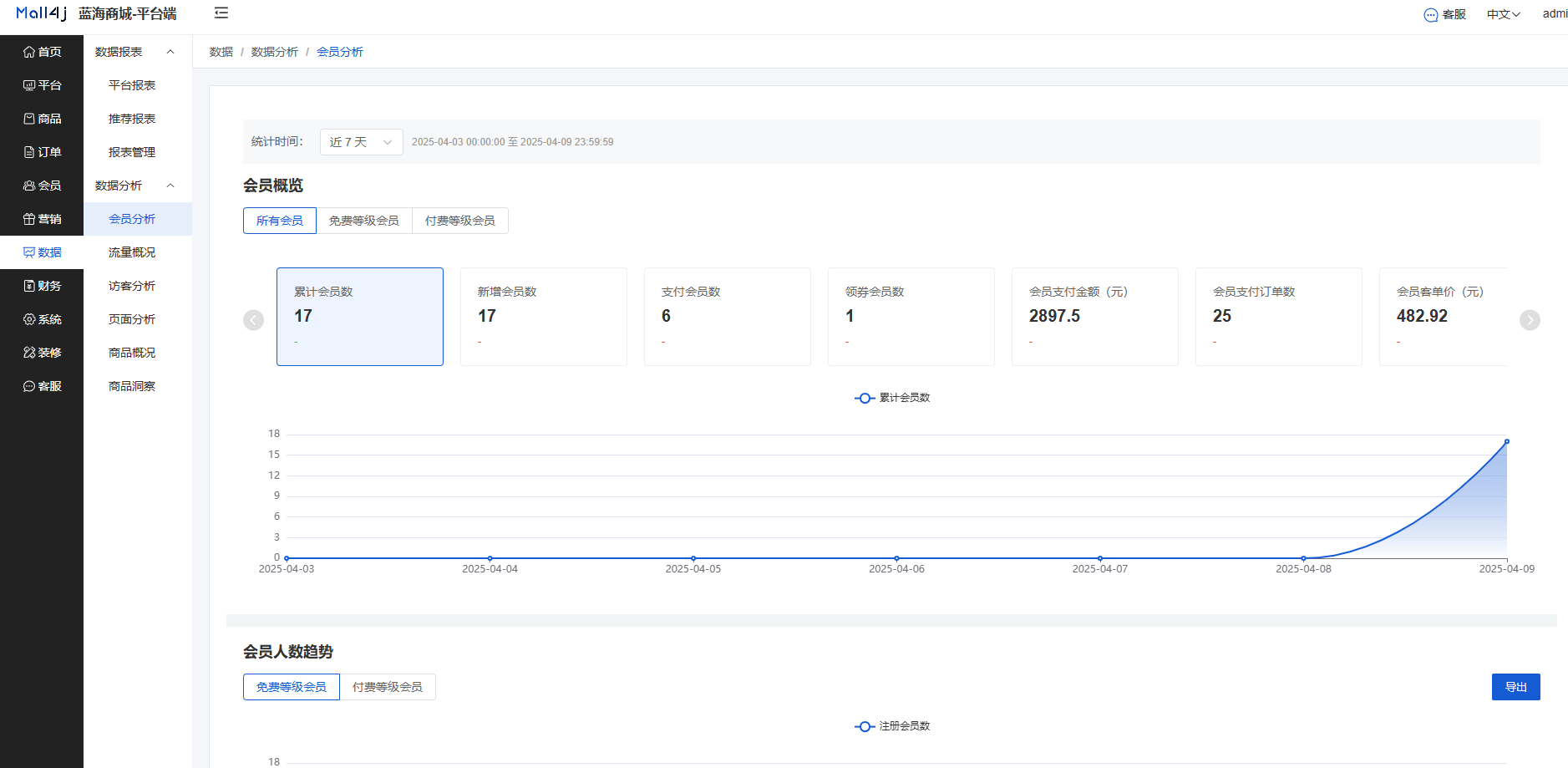Screen dimensions: 1568x768
Task: Select the 领券会员数 metric card
Action: 911,317
